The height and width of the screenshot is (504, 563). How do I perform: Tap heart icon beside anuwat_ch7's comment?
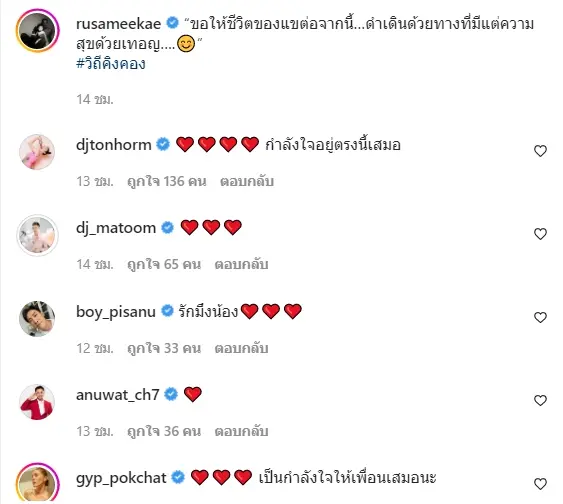(540, 400)
